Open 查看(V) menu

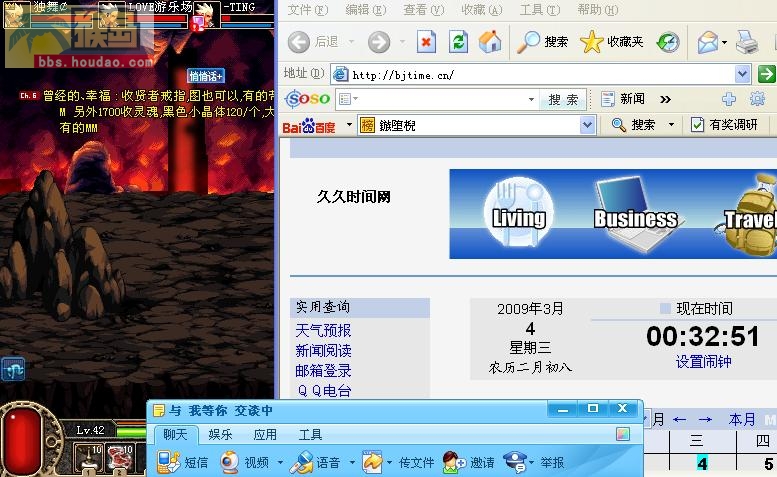coord(424,10)
